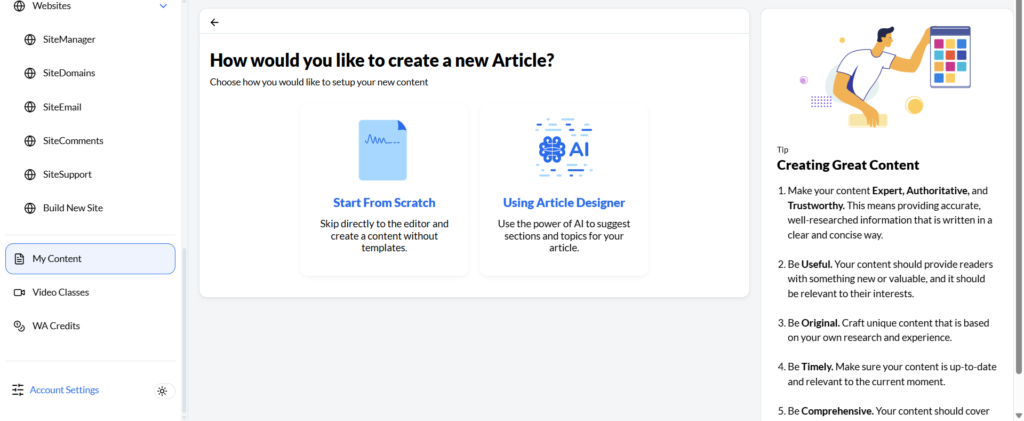Open the Account Settings link
This screenshot has width=1024, height=421.
[65, 390]
